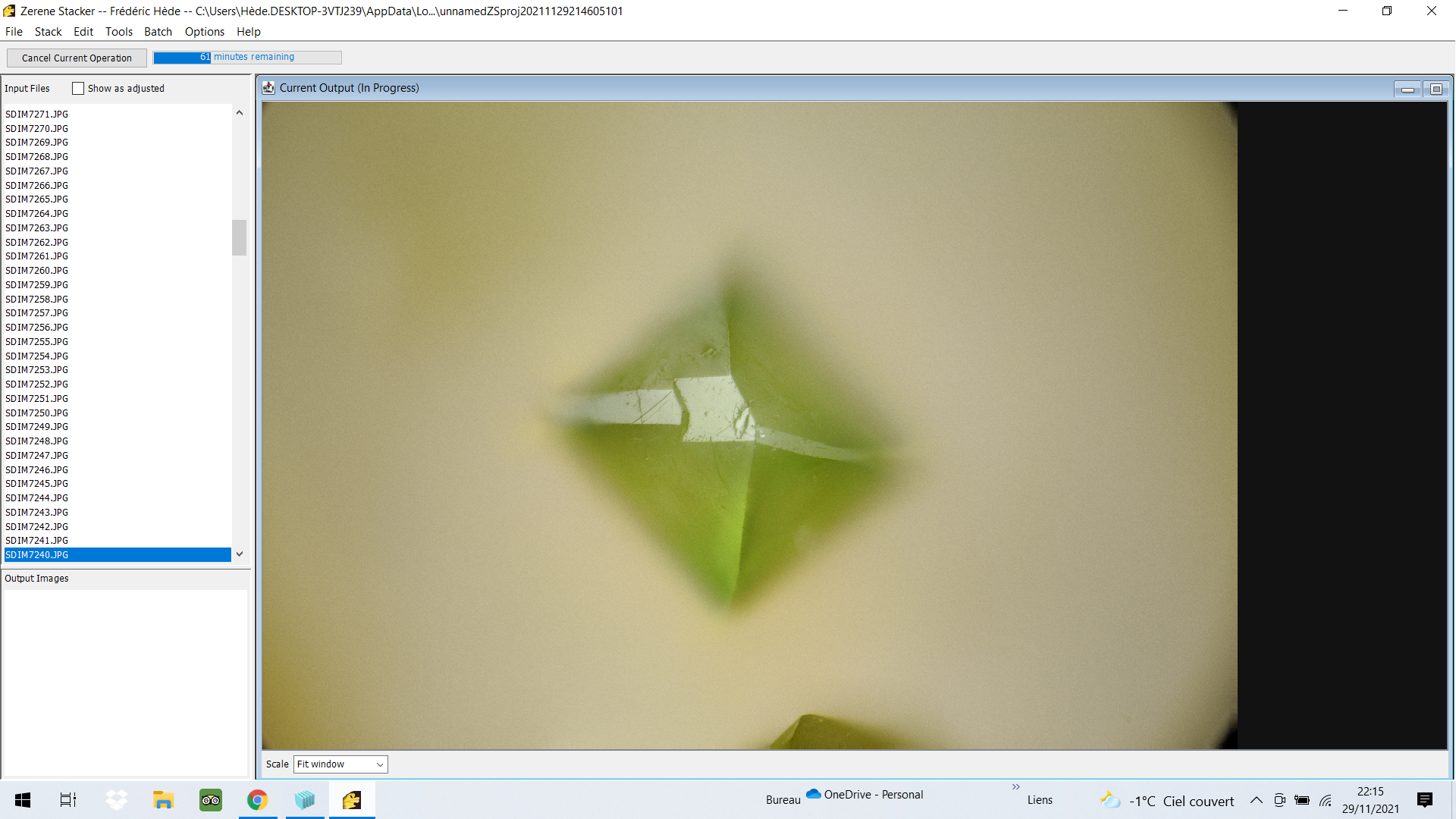The width and height of the screenshot is (1456, 819).
Task: Select input file SDIM7243.JPG
Action: [118, 513]
